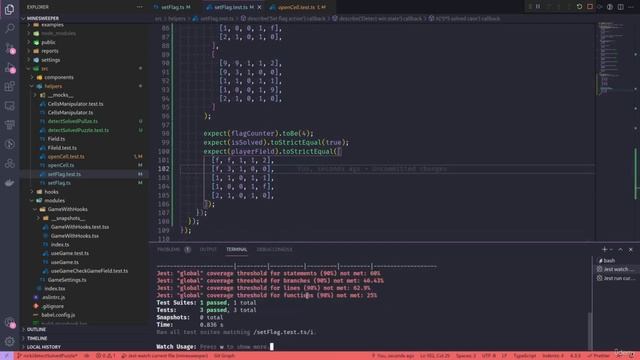Expand the components folder
Viewport: 640px width, 360px height.
pyautogui.click(x=59, y=78)
